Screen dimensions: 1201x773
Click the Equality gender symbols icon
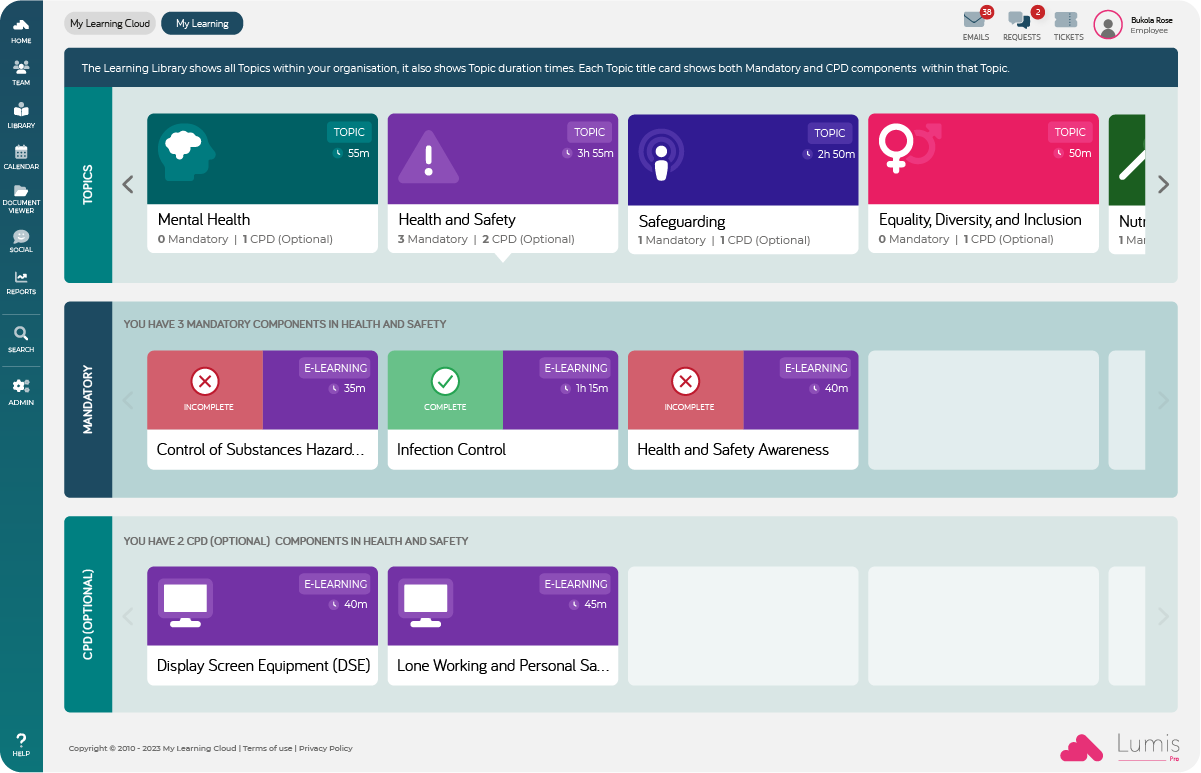[x=909, y=147]
